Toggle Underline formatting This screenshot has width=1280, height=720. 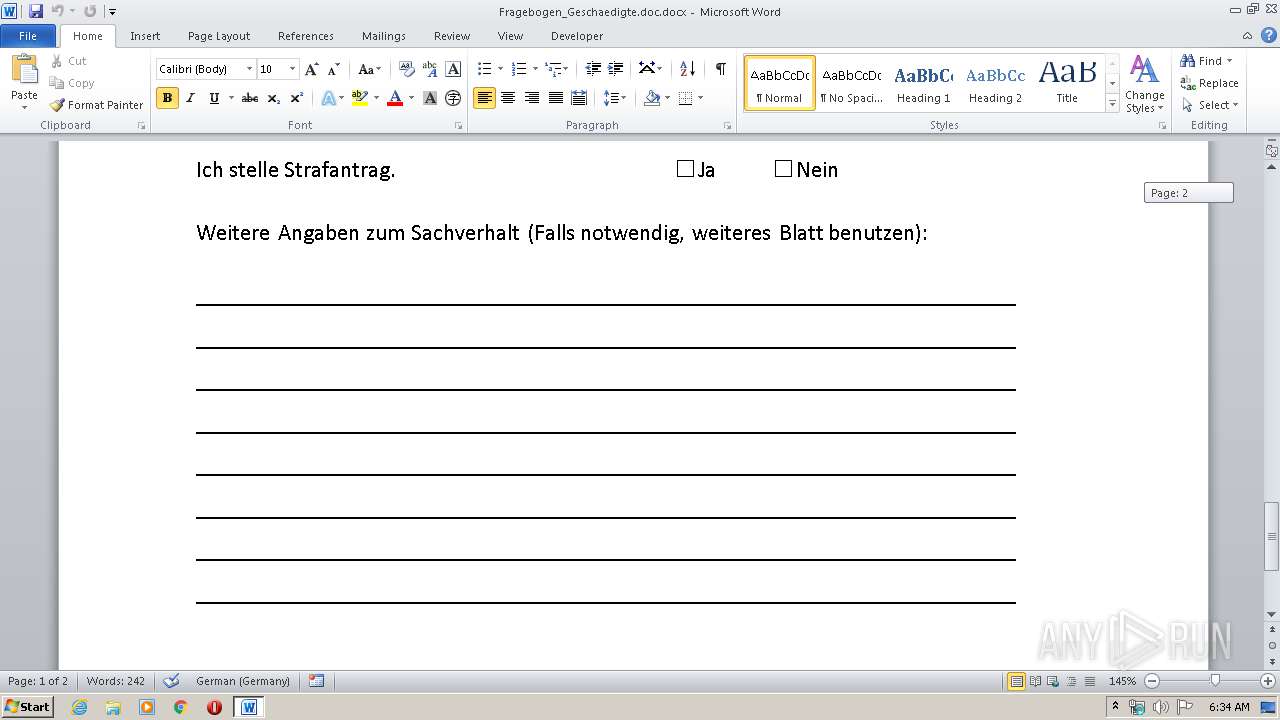point(214,98)
